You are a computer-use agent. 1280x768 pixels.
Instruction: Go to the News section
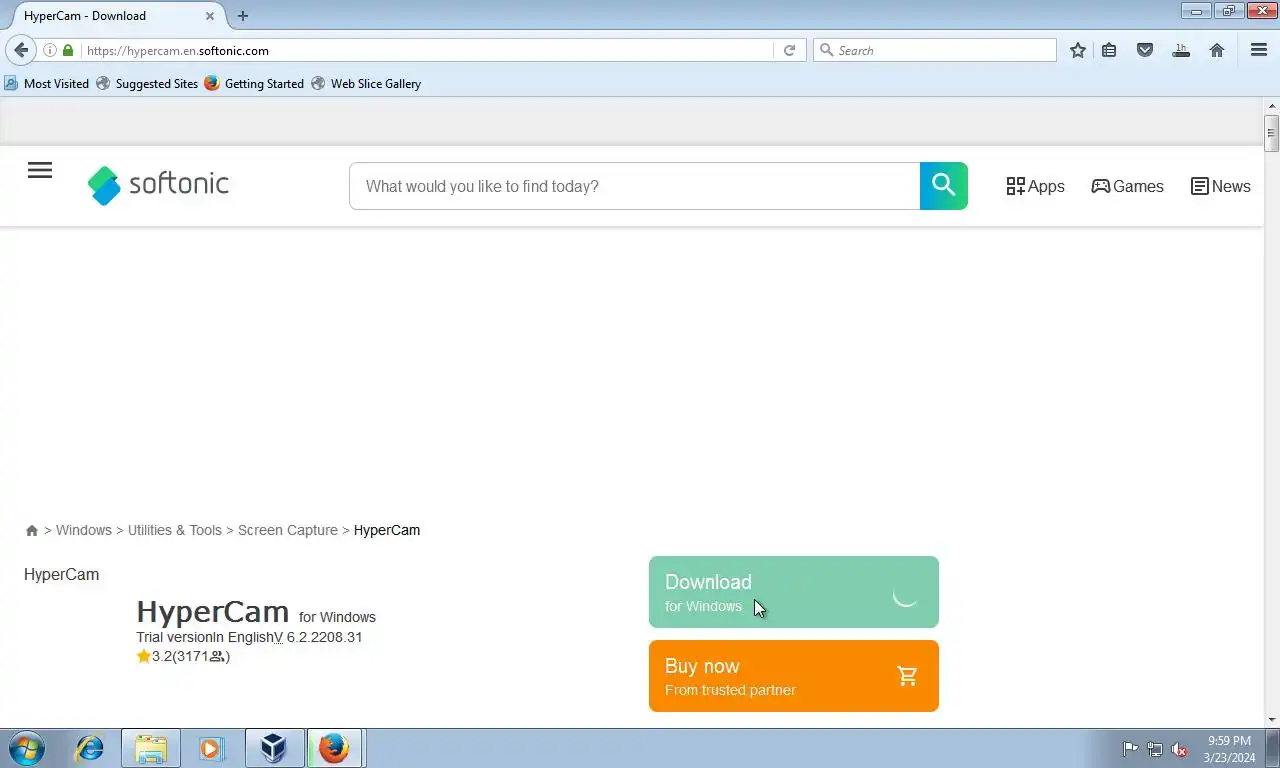pyautogui.click(x=1220, y=186)
